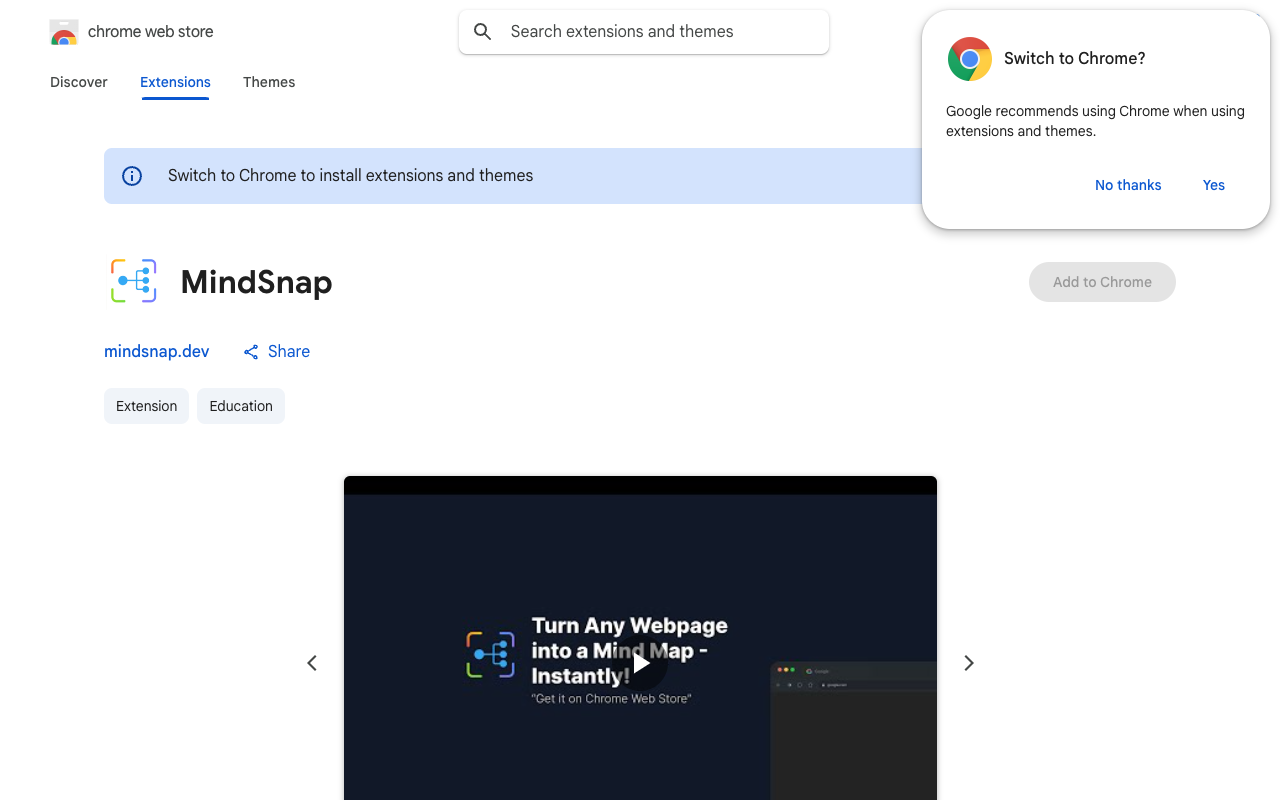Decline with No thanks
This screenshot has height=800, width=1280.
point(1128,185)
